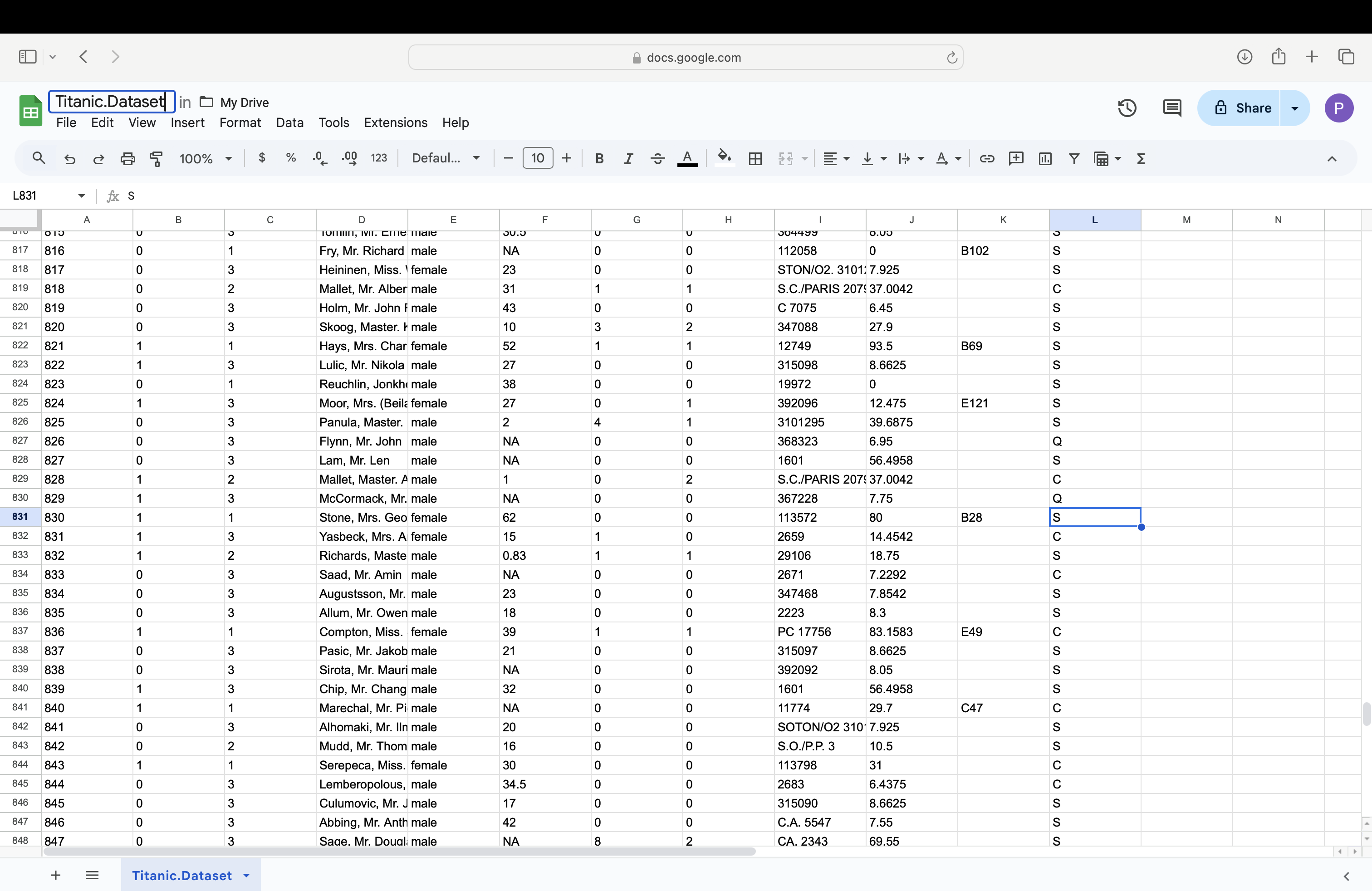Reload page in Safari address bar
This screenshot has width=1372, height=891.
click(x=952, y=57)
